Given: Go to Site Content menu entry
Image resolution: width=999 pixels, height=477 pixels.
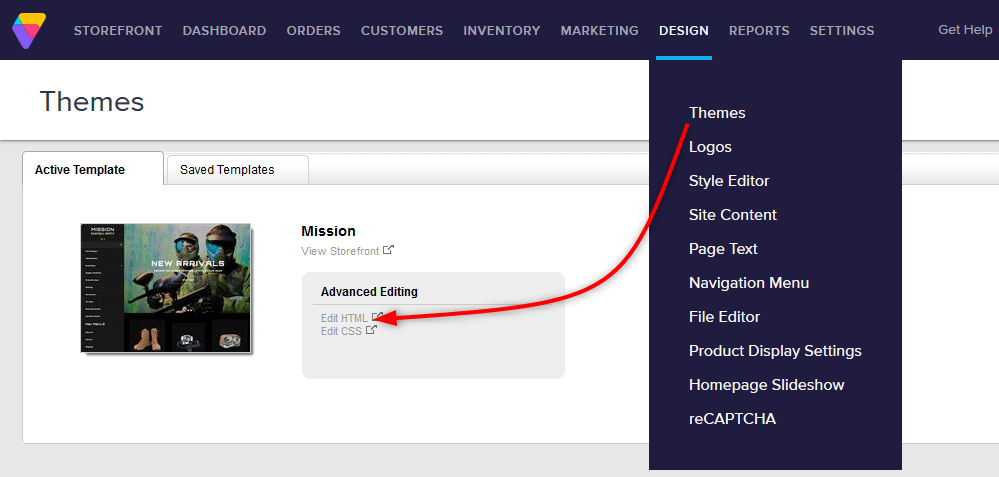Looking at the screenshot, I should (732, 215).
